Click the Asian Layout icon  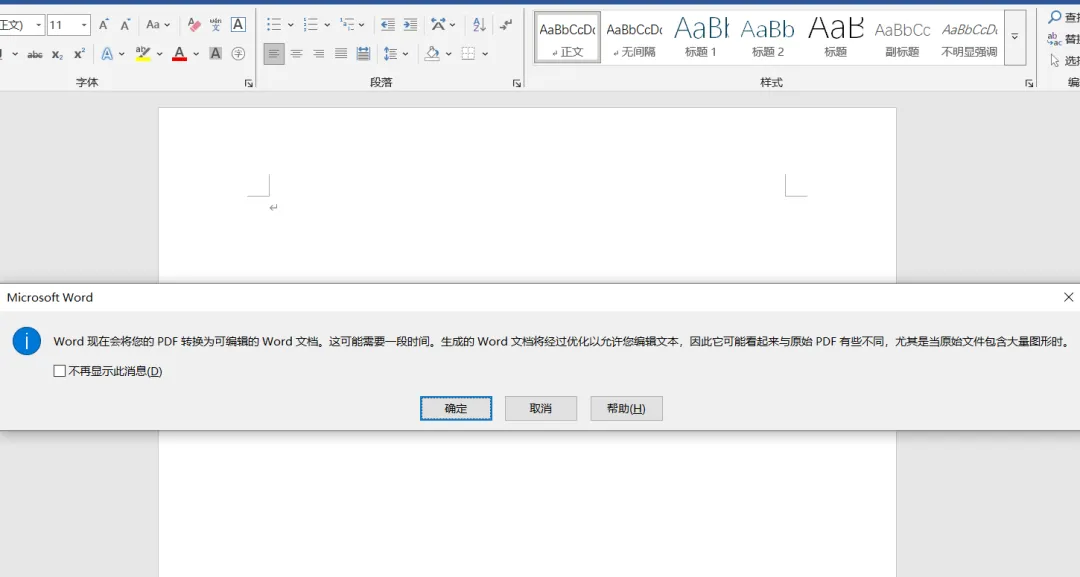tap(438, 25)
